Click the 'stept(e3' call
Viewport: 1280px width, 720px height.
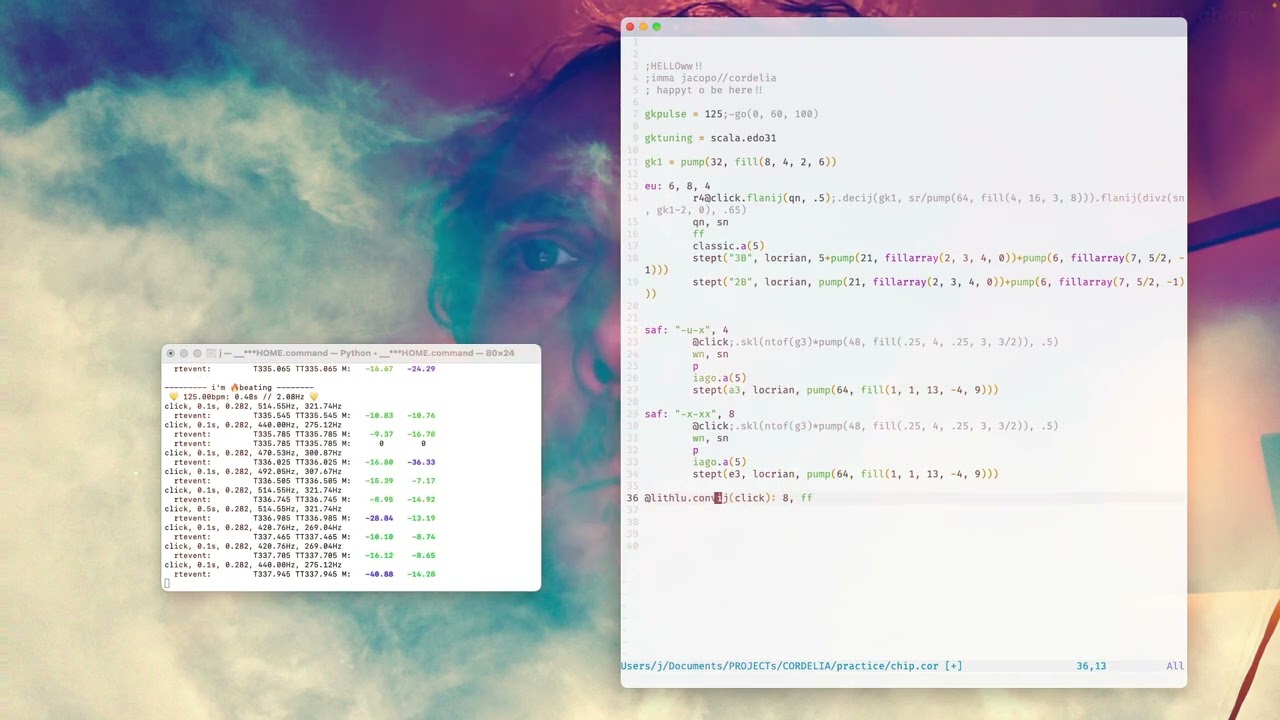point(719,474)
